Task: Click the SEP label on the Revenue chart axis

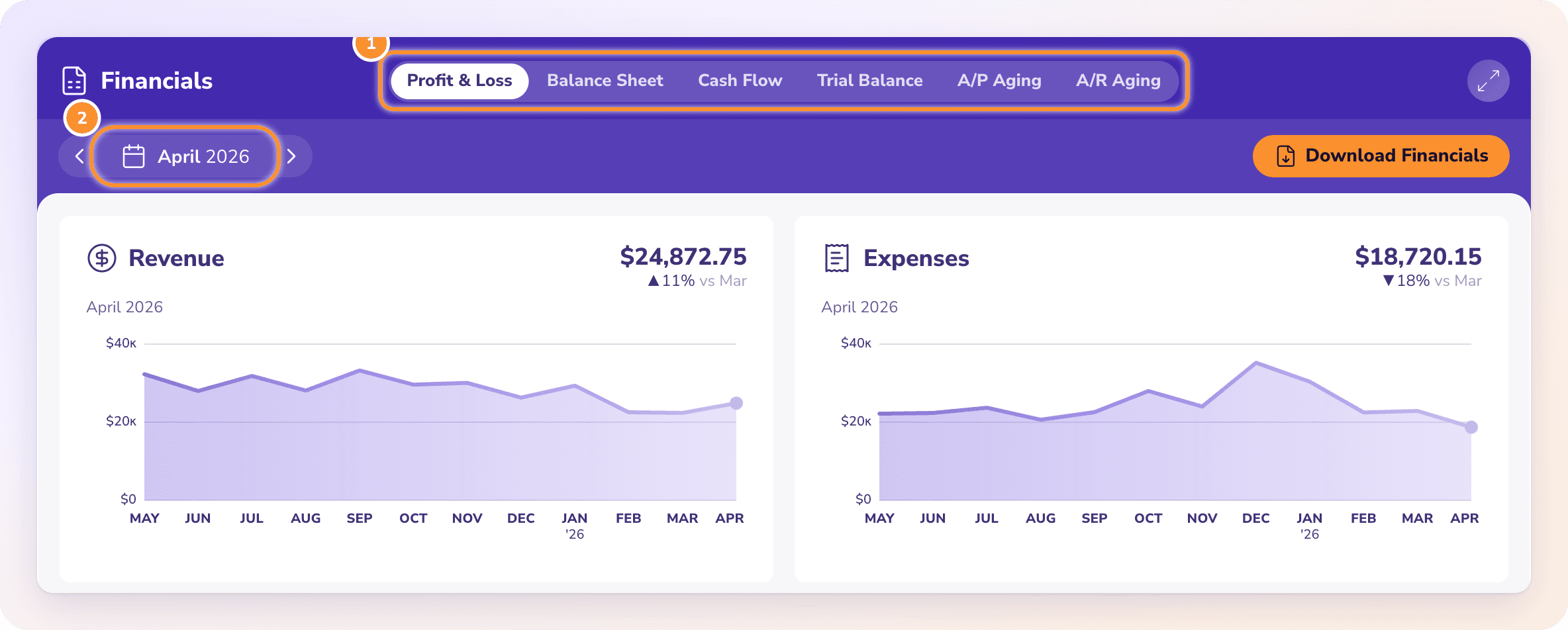Action: click(360, 518)
